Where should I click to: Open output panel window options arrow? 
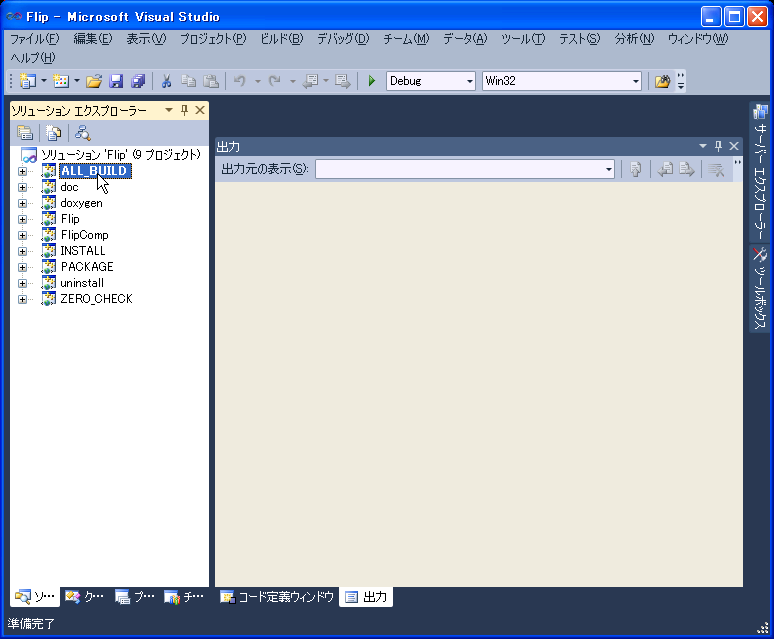pos(703,146)
